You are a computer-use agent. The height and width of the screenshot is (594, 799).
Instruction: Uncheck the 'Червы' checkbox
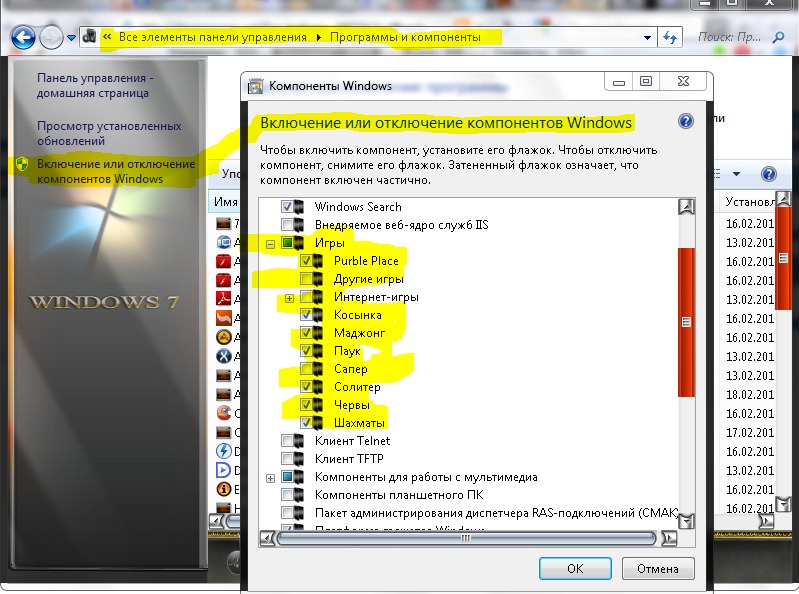tap(306, 404)
